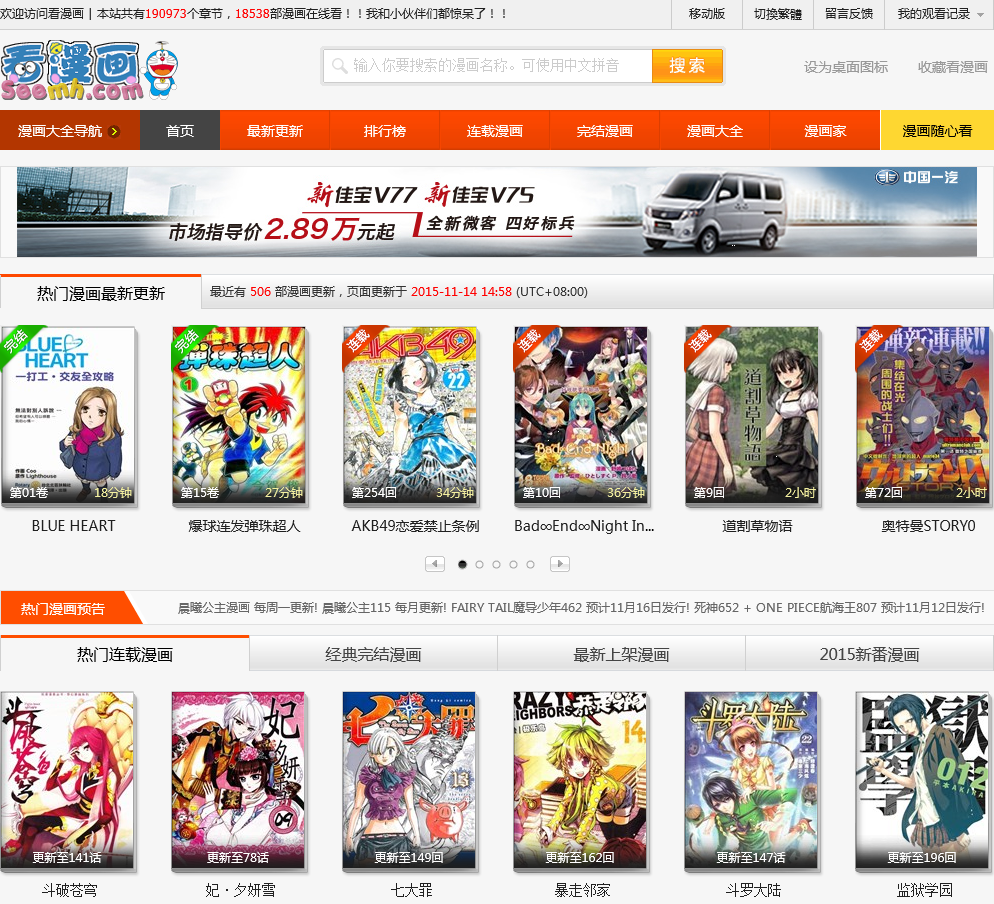
Task: Open the 监狱学园 cover thumbnail
Action: tap(923, 780)
